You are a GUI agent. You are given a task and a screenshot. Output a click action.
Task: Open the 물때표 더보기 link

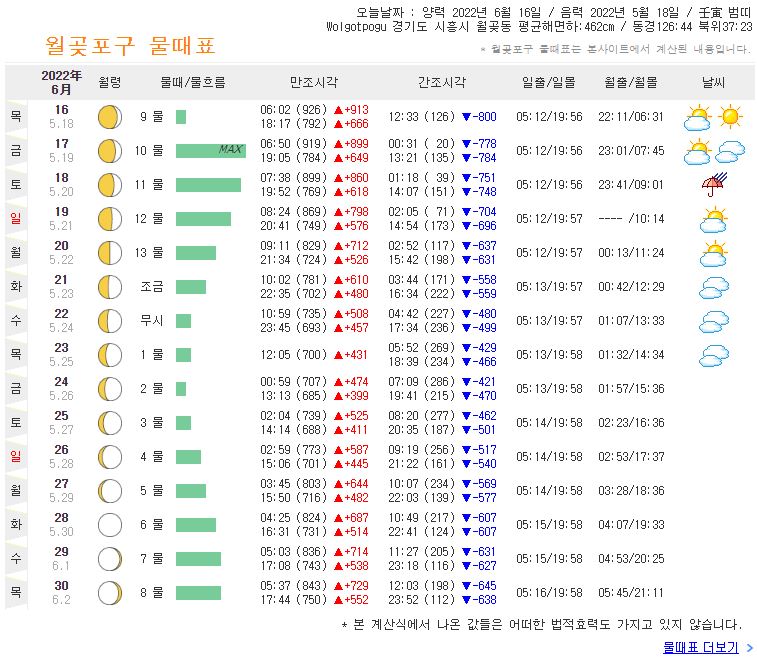pyautogui.click(x=701, y=647)
